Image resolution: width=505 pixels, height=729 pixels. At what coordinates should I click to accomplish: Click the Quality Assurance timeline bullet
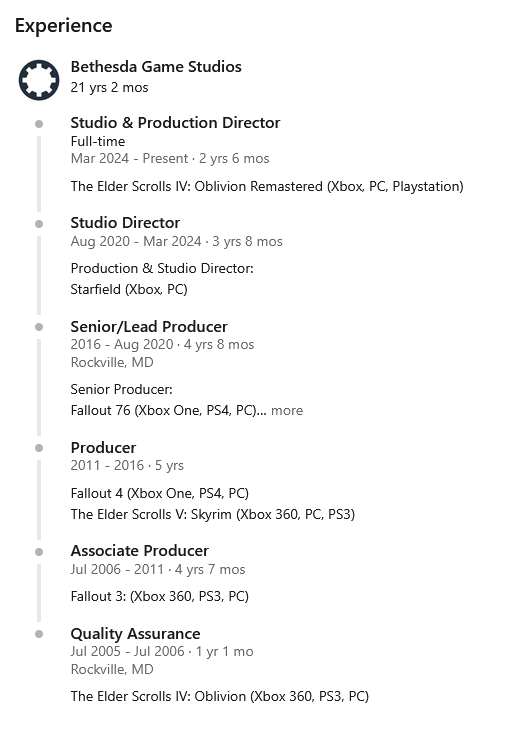(39, 634)
